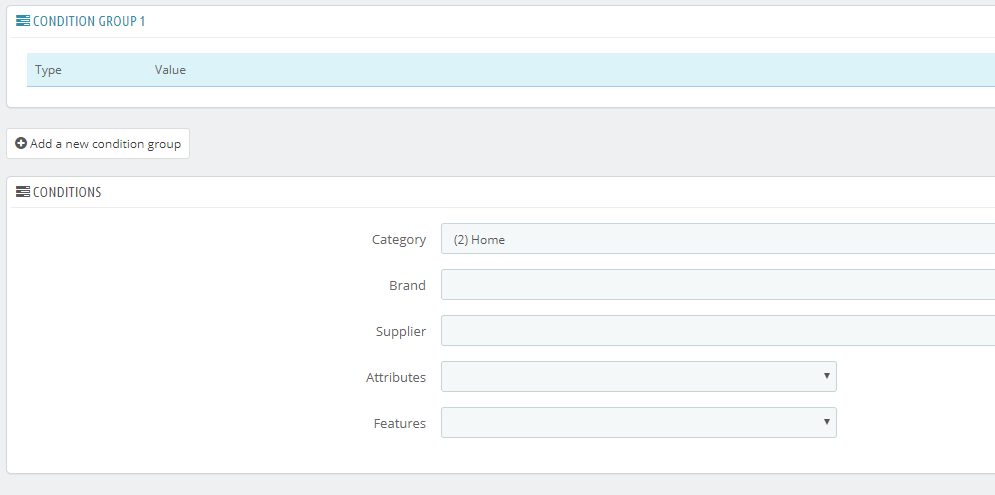This screenshot has height=495, width=995.
Task: Expand the Features dropdown arrow
Action: tap(826, 422)
